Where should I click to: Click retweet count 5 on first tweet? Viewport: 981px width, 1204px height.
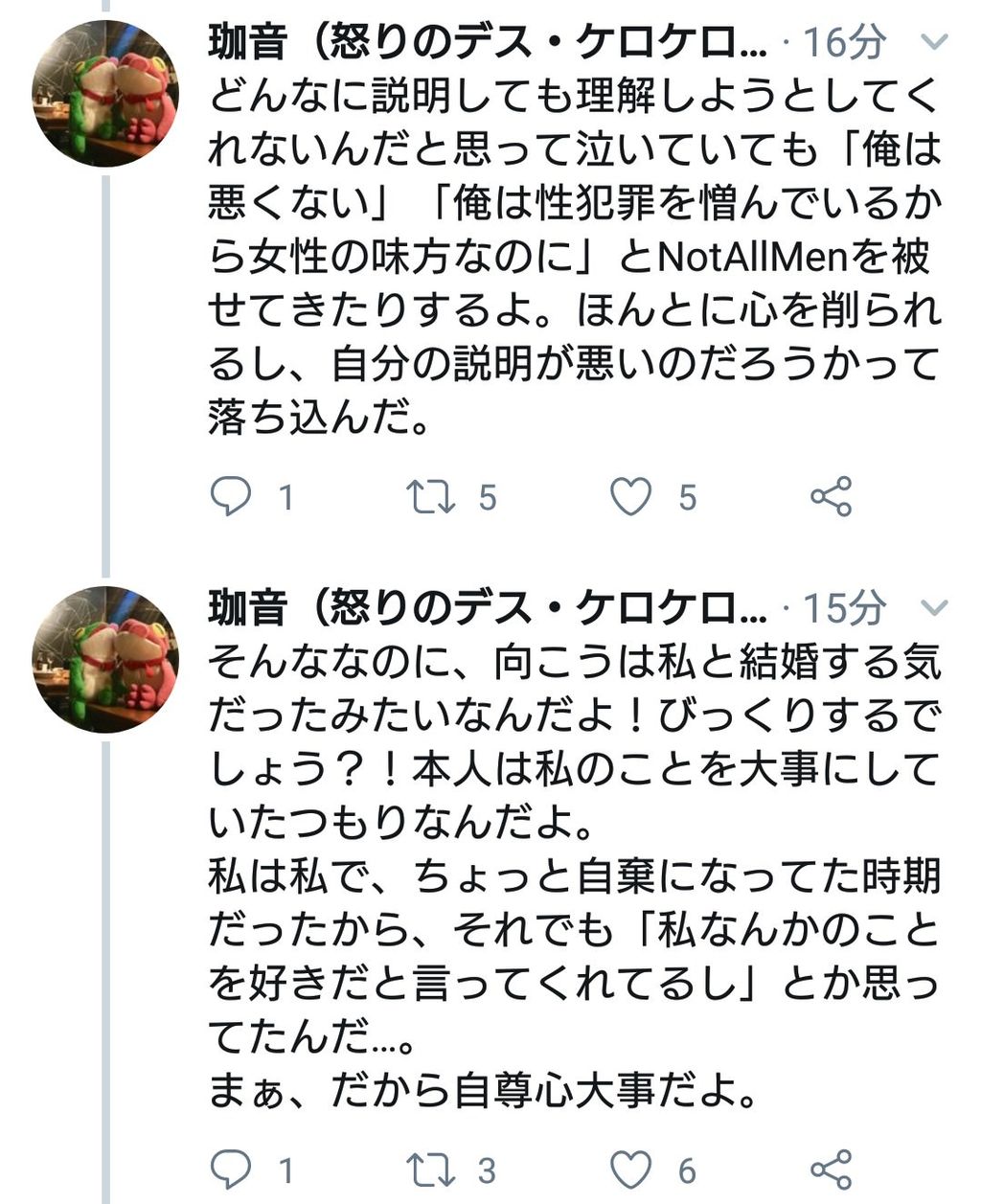[488, 497]
